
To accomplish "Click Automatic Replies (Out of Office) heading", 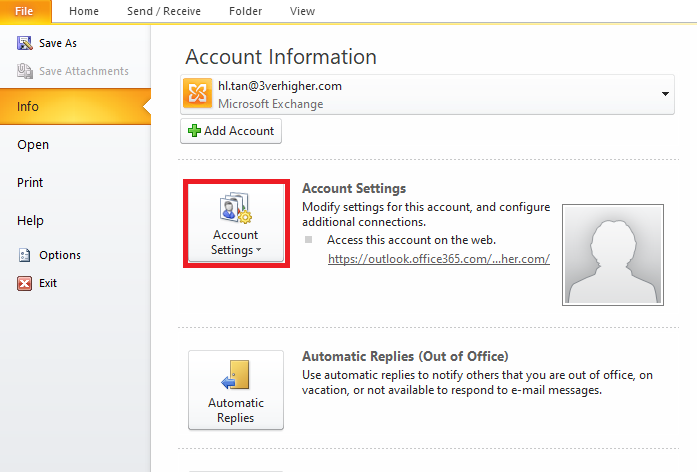I will click(x=405, y=356).
